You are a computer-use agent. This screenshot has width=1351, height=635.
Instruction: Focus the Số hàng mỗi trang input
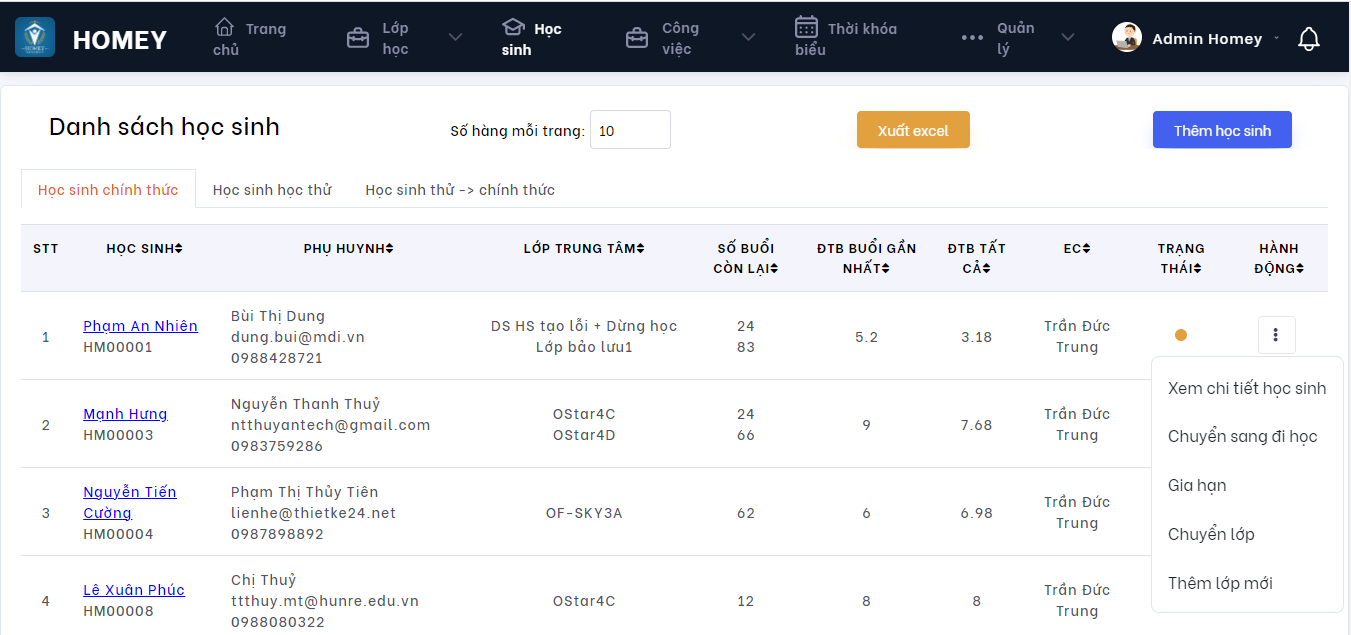(630, 130)
